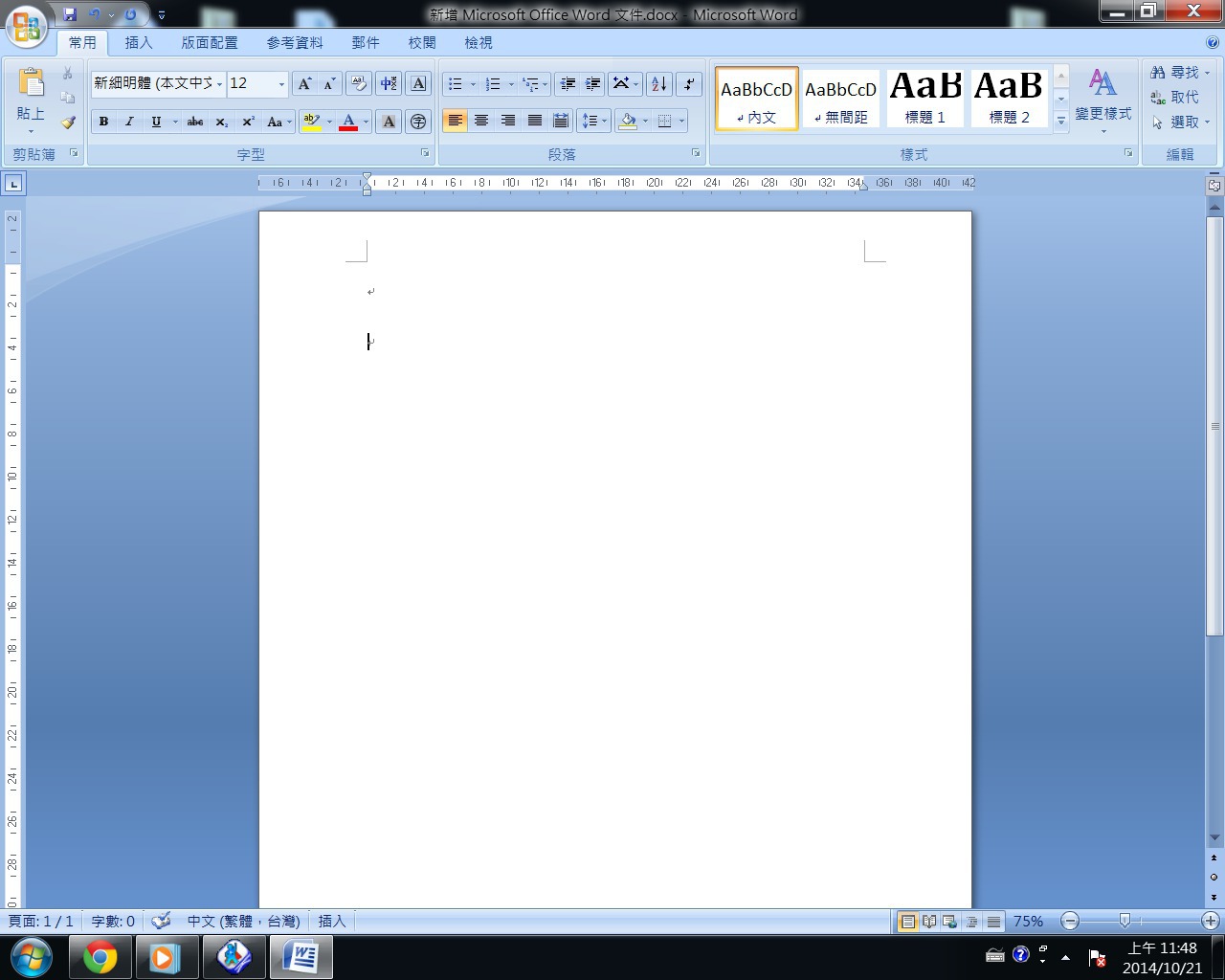Click the zoom slider handle in status bar
Viewport: 1225px width, 980px height.
pos(1125,921)
